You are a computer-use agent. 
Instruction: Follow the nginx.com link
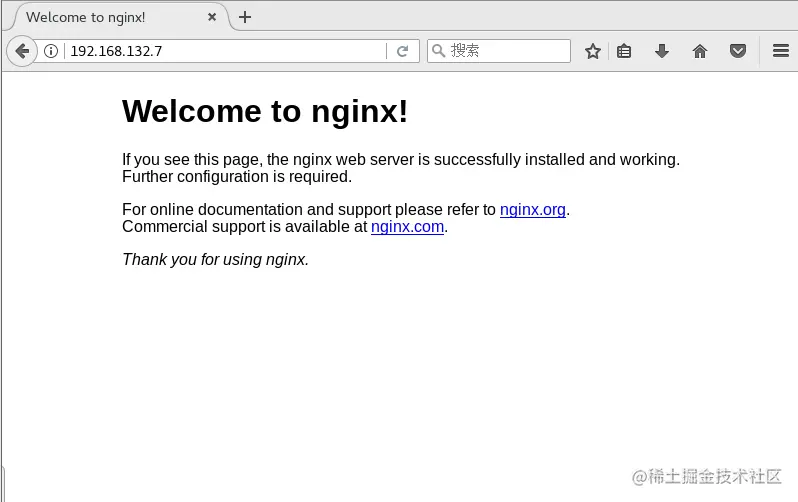pyautogui.click(x=407, y=226)
